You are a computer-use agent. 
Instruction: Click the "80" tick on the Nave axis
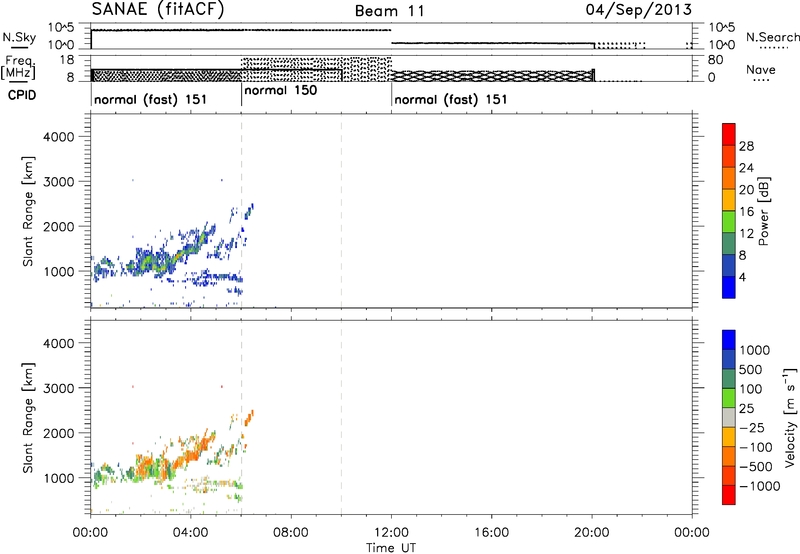pos(715,60)
